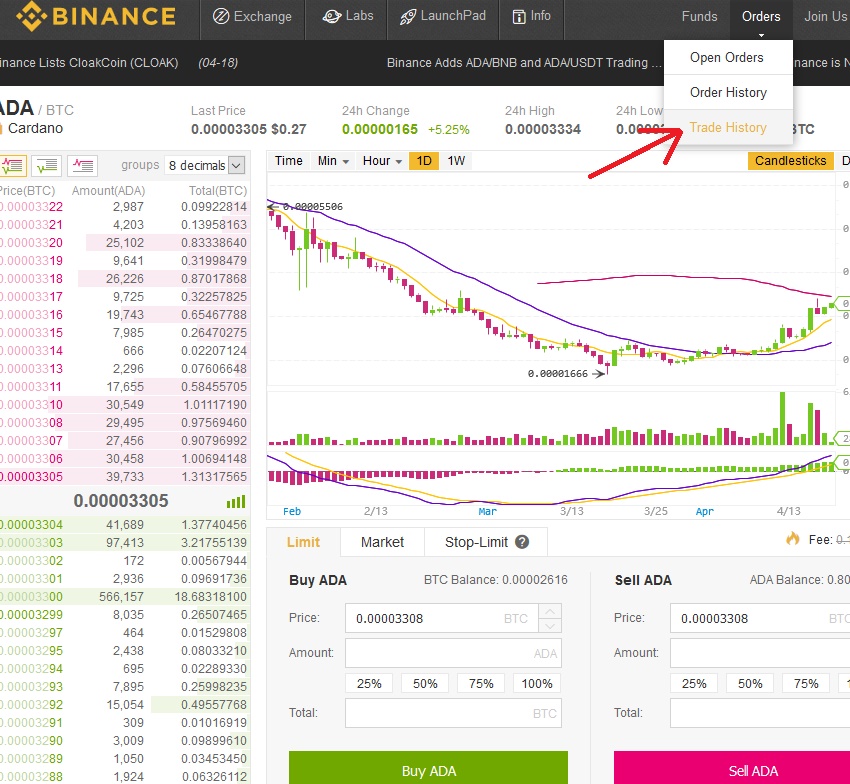Select buy order row with amount 566,157
850x784 pixels.
click(x=125, y=596)
